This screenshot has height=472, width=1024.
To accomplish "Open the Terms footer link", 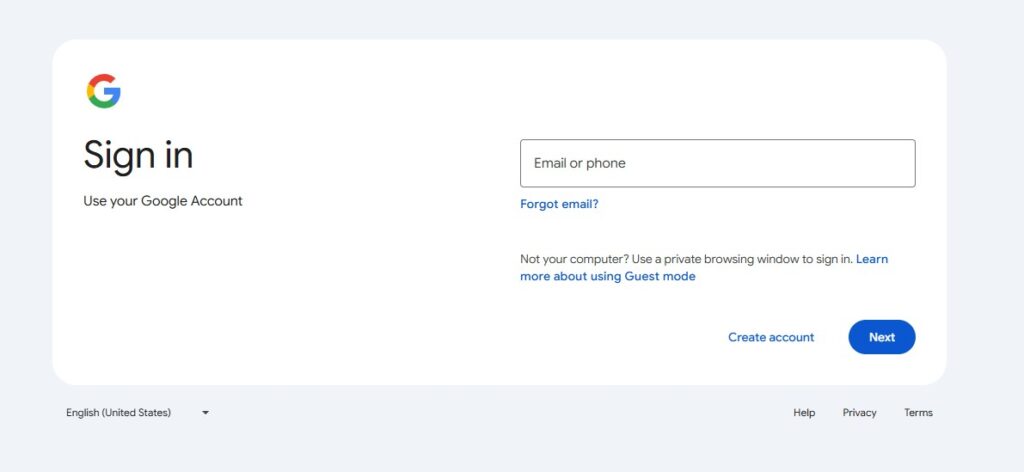I will click(x=918, y=412).
